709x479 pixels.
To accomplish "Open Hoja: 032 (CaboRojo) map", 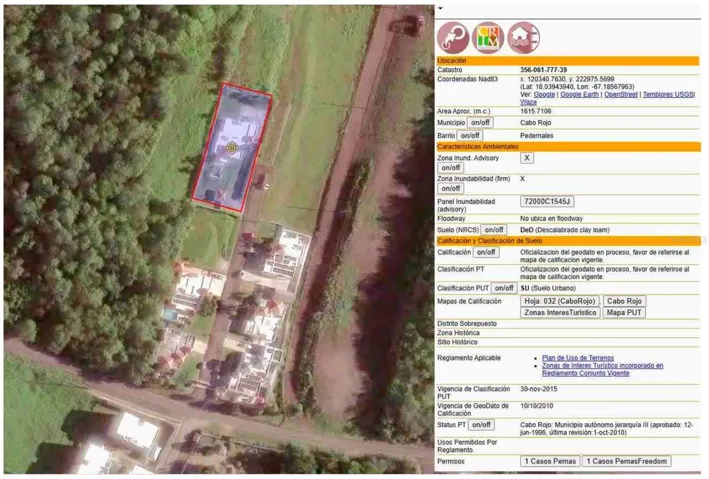I will 560,301.
